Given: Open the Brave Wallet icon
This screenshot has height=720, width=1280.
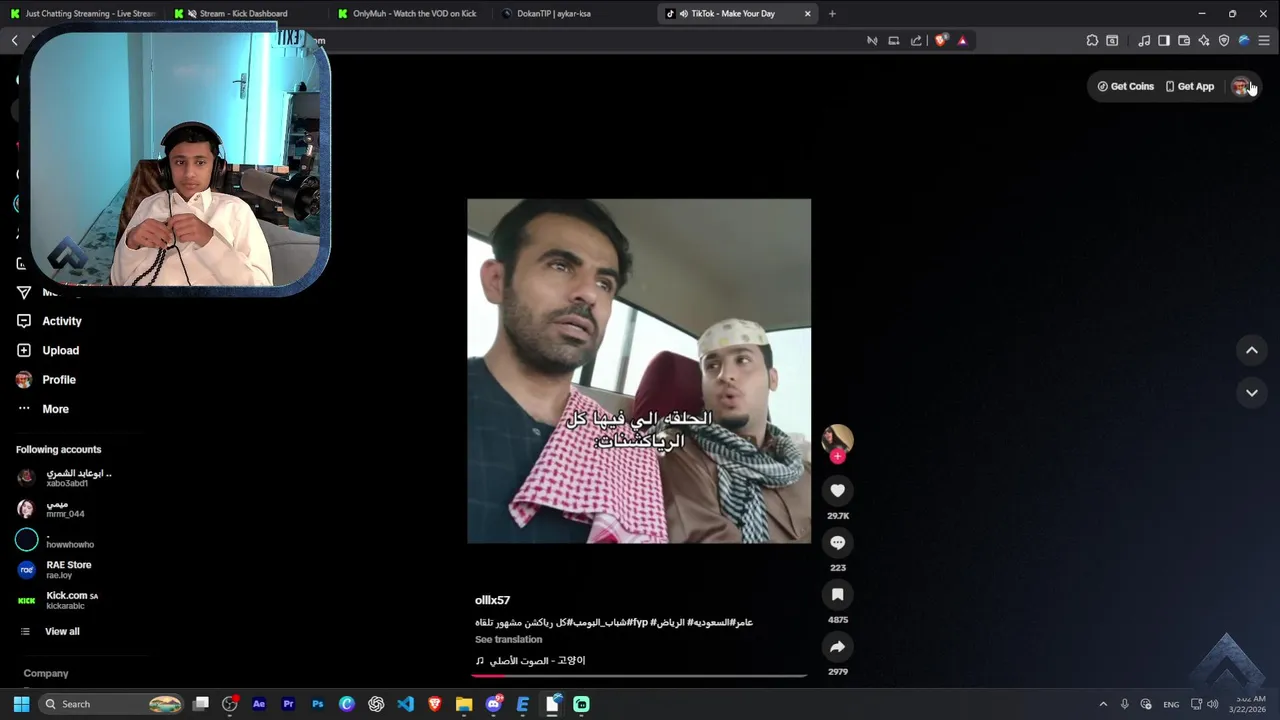Looking at the screenshot, I should (x=1184, y=41).
